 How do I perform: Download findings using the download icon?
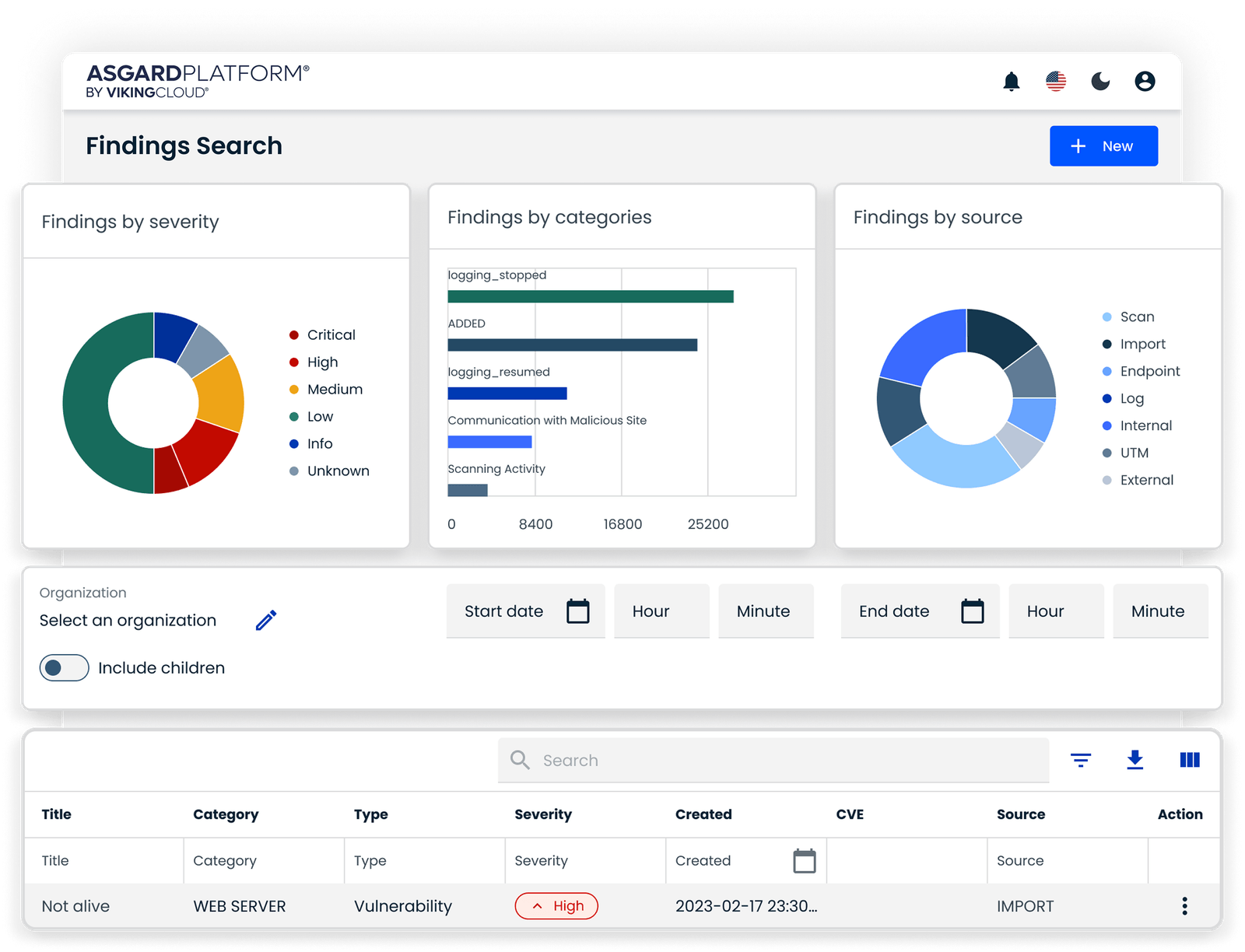pos(1135,760)
